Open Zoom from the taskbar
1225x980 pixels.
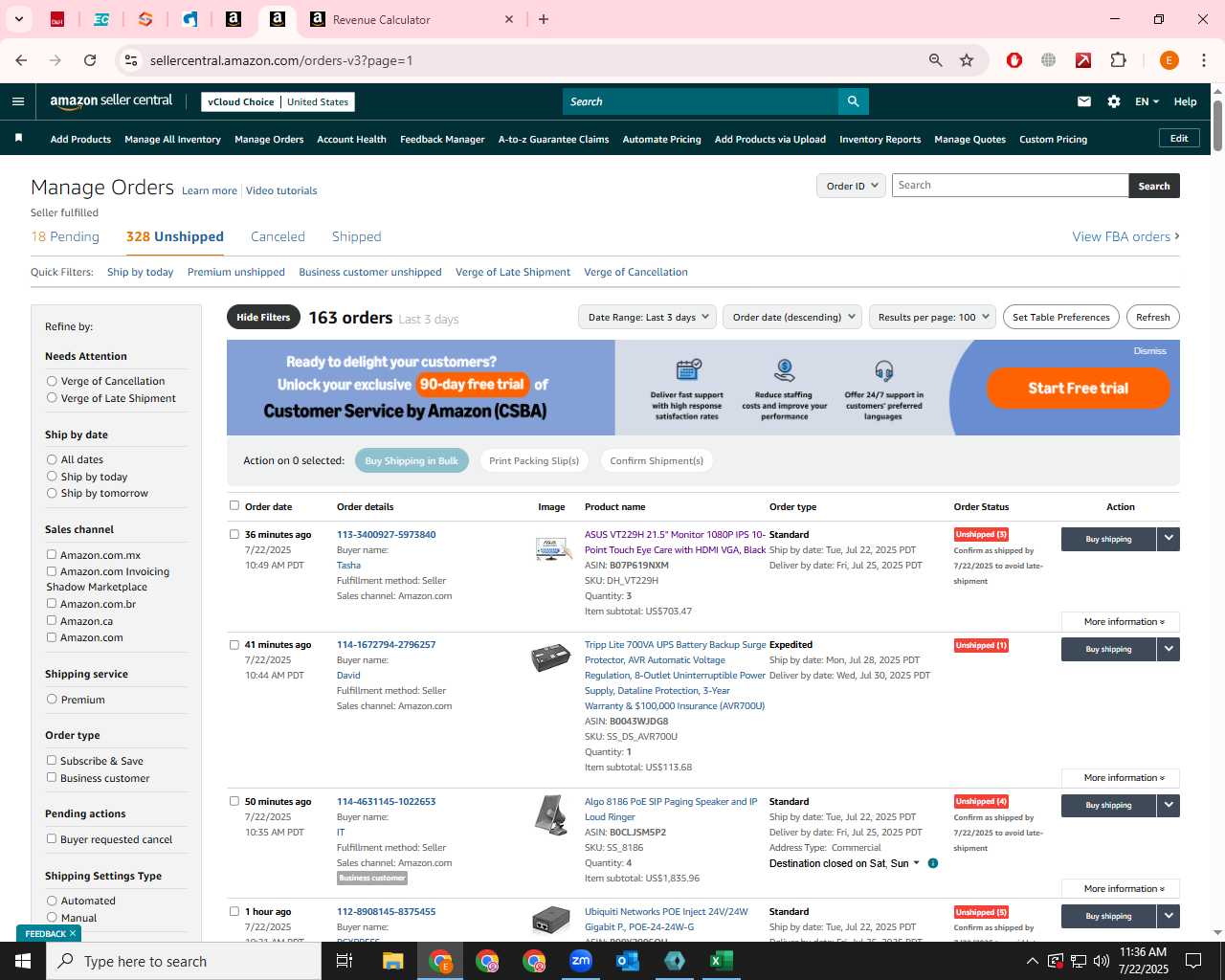tap(581, 961)
